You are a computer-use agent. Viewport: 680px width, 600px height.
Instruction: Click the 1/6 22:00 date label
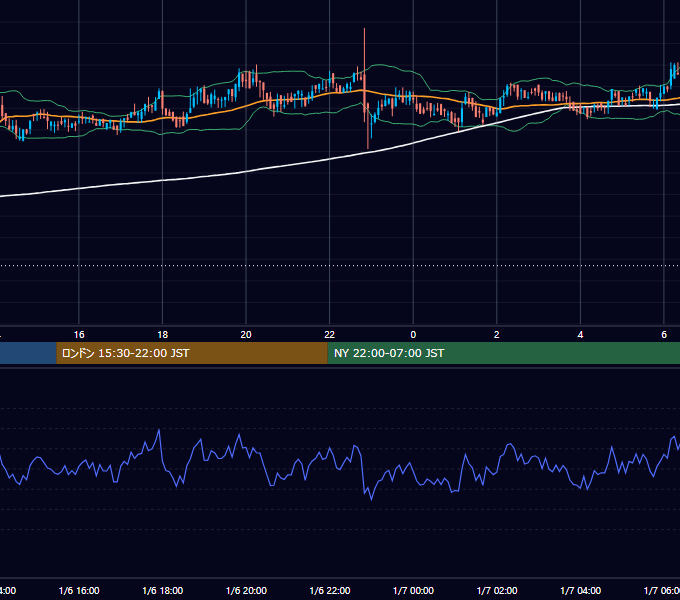(330, 590)
